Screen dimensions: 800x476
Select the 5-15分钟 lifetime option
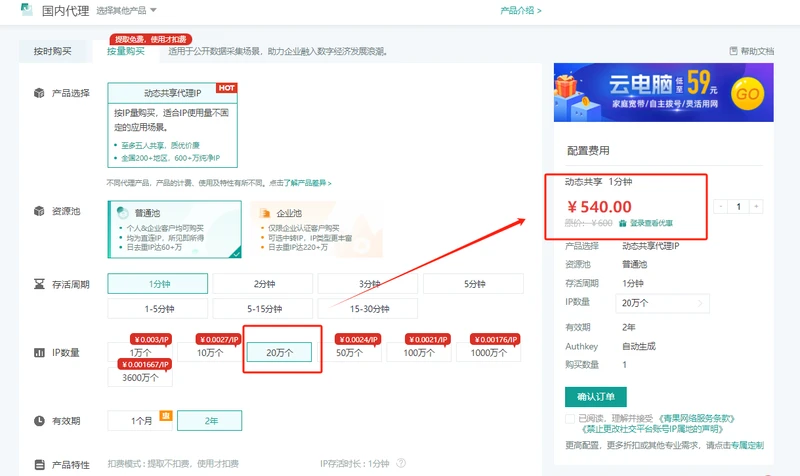pos(263,309)
